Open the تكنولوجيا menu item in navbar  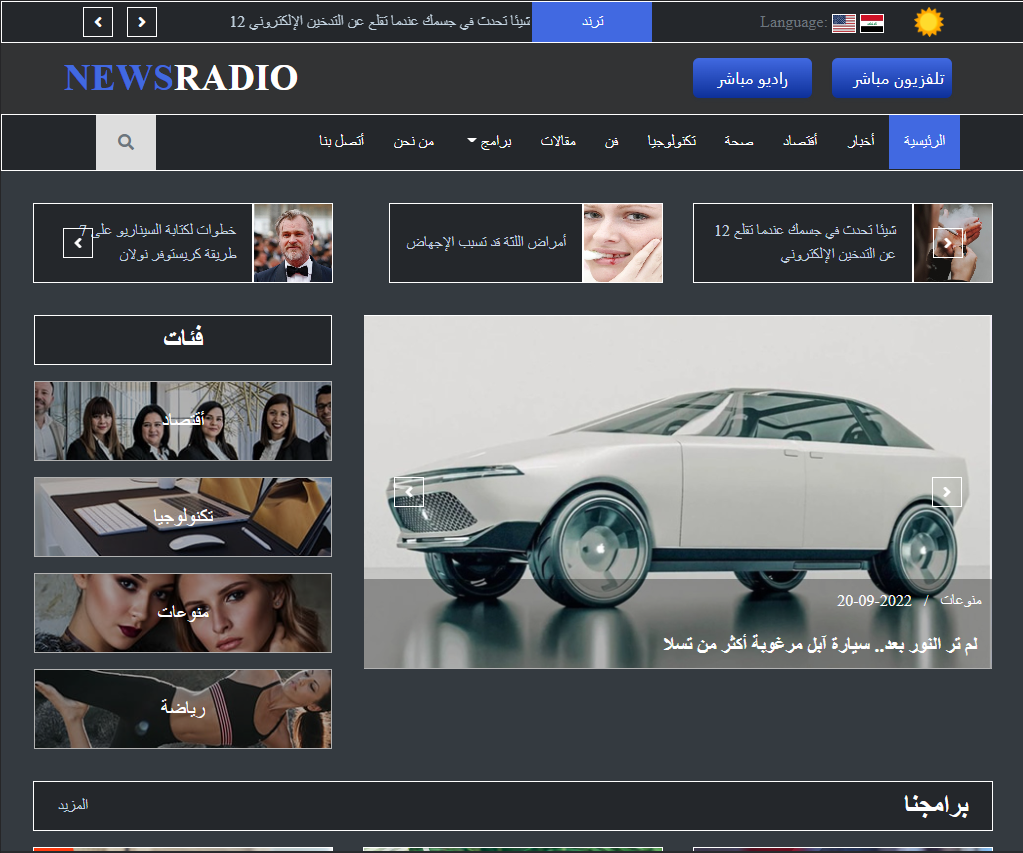coord(671,142)
